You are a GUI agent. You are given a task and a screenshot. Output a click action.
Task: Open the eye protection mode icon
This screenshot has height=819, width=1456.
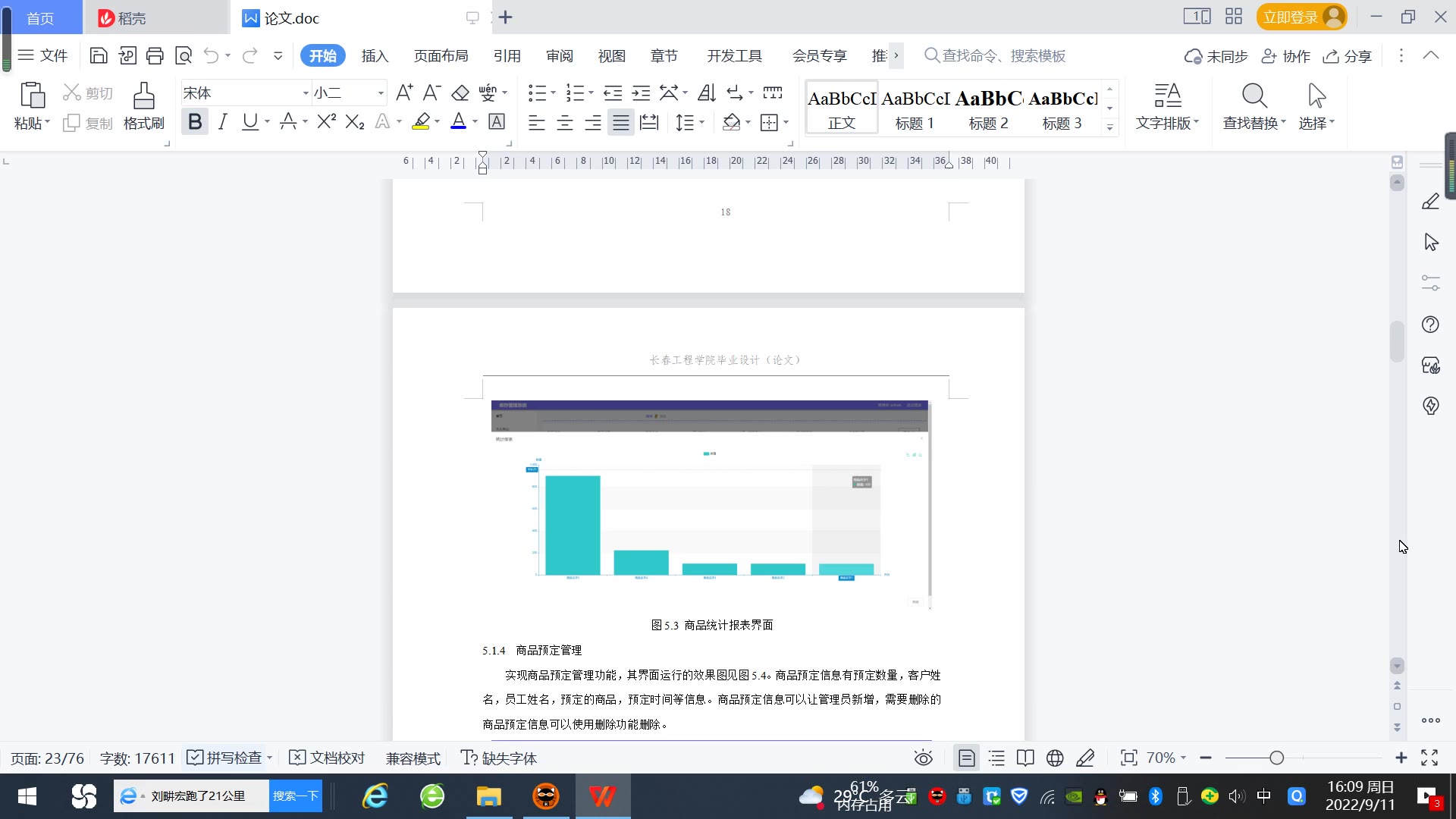[x=923, y=758]
